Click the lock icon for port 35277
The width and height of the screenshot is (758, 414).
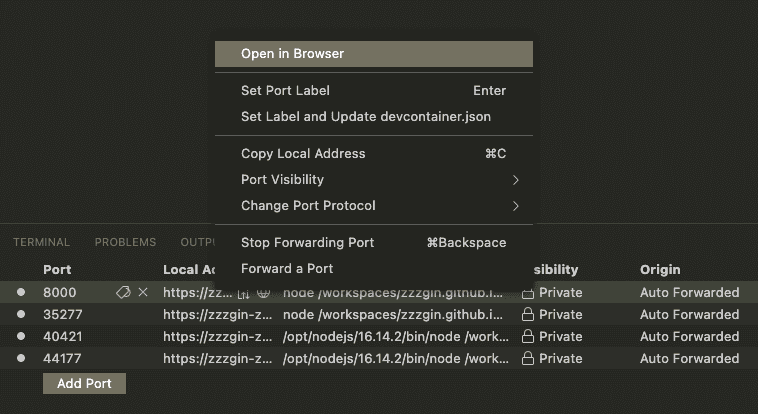pyautogui.click(x=528, y=314)
